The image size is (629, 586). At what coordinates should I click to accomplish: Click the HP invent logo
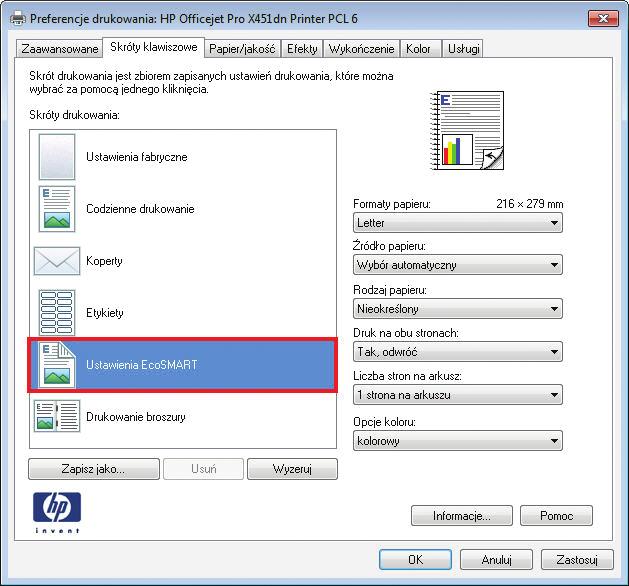point(57,513)
